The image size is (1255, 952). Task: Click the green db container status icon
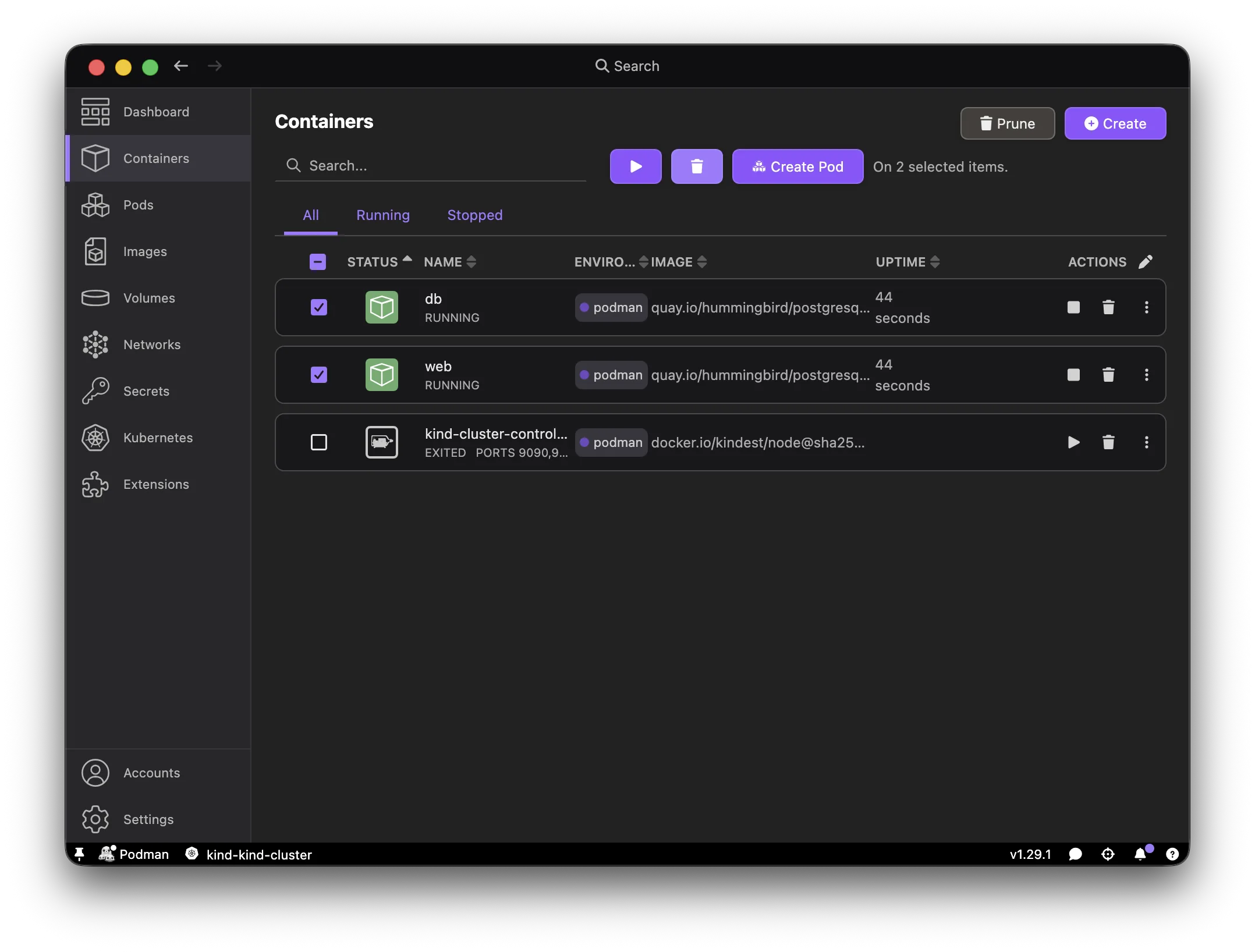pyautogui.click(x=382, y=307)
